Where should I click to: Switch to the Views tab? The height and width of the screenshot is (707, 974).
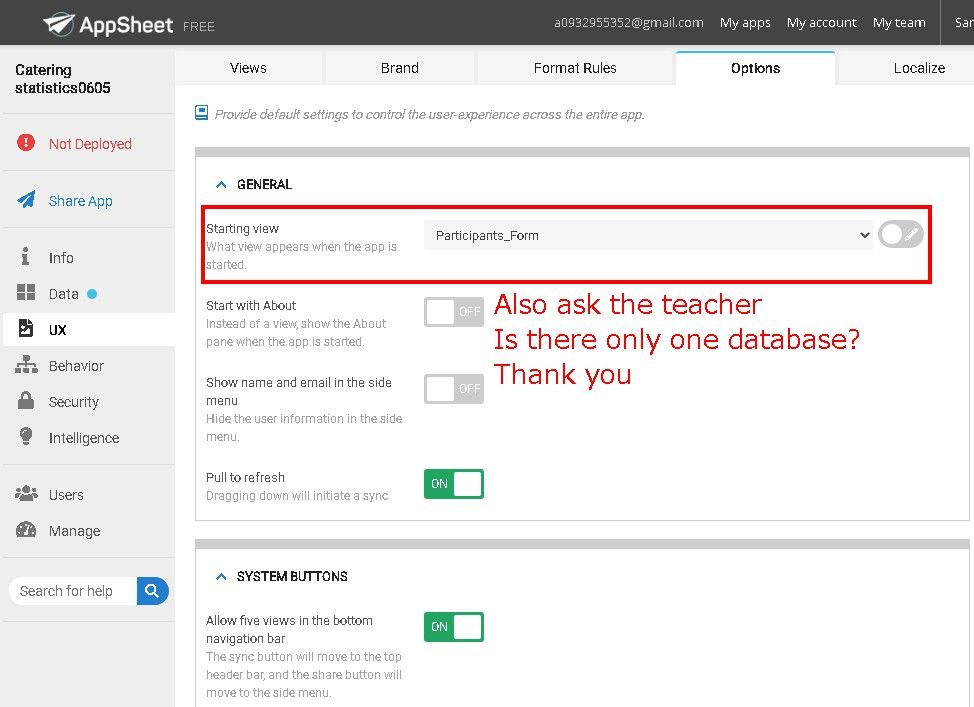(248, 68)
